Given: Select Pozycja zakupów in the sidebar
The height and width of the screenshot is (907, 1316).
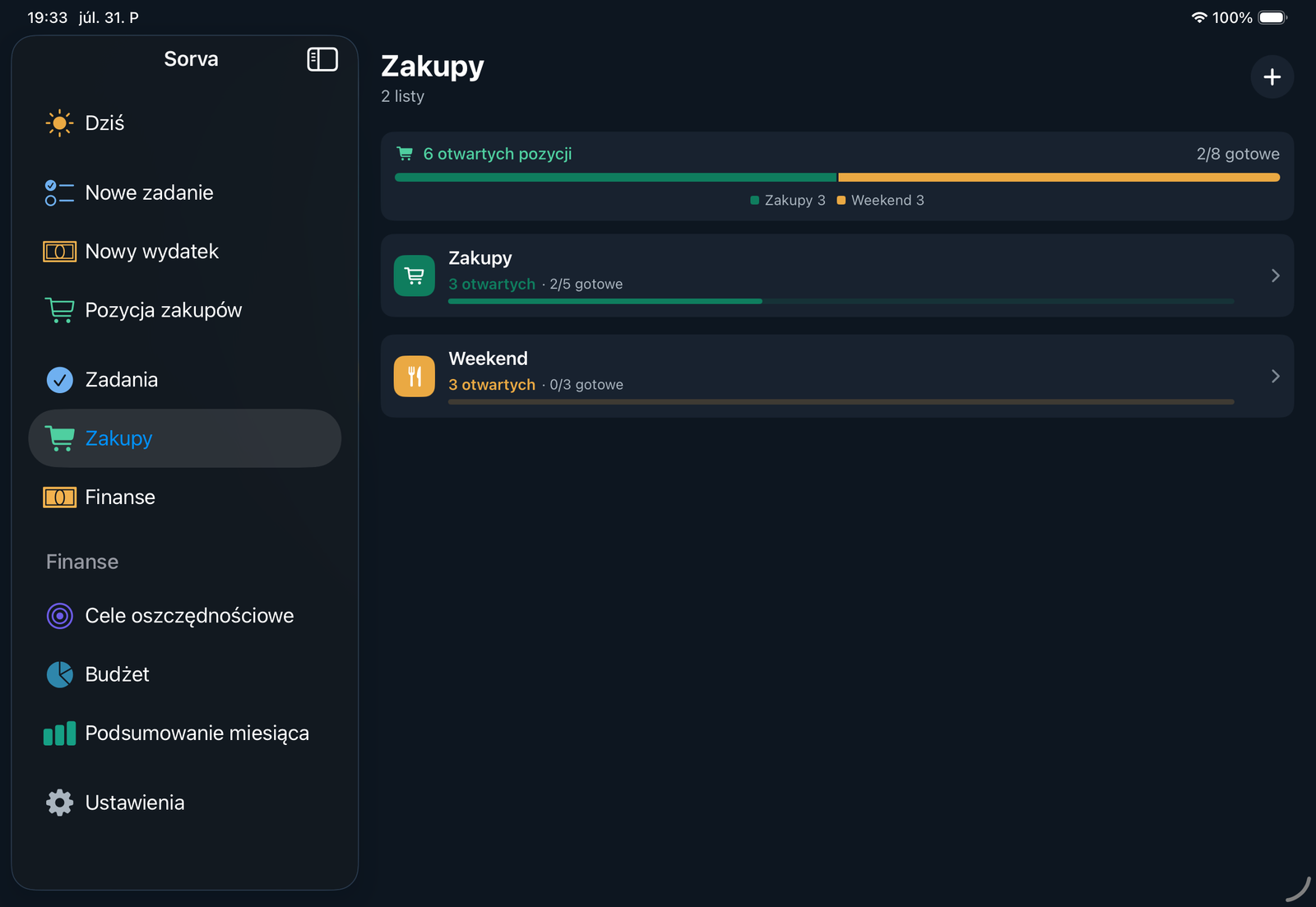Looking at the screenshot, I should click(x=185, y=310).
